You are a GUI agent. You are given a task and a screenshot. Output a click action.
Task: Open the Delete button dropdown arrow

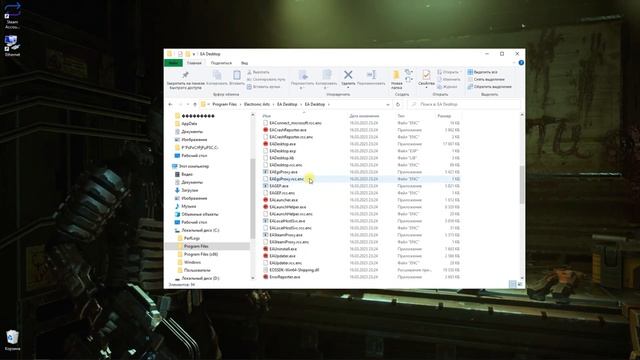point(348,87)
